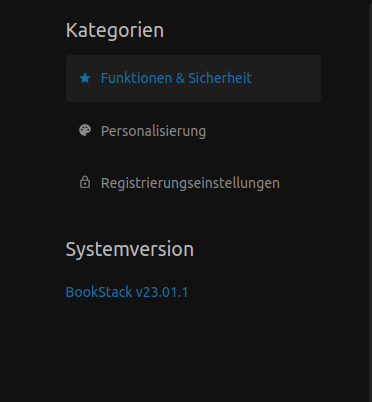Image resolution: width=372 pixels, height=402 pixels.
Task: Go to registration settings in Kategorien list
Action: click(193, 183)
